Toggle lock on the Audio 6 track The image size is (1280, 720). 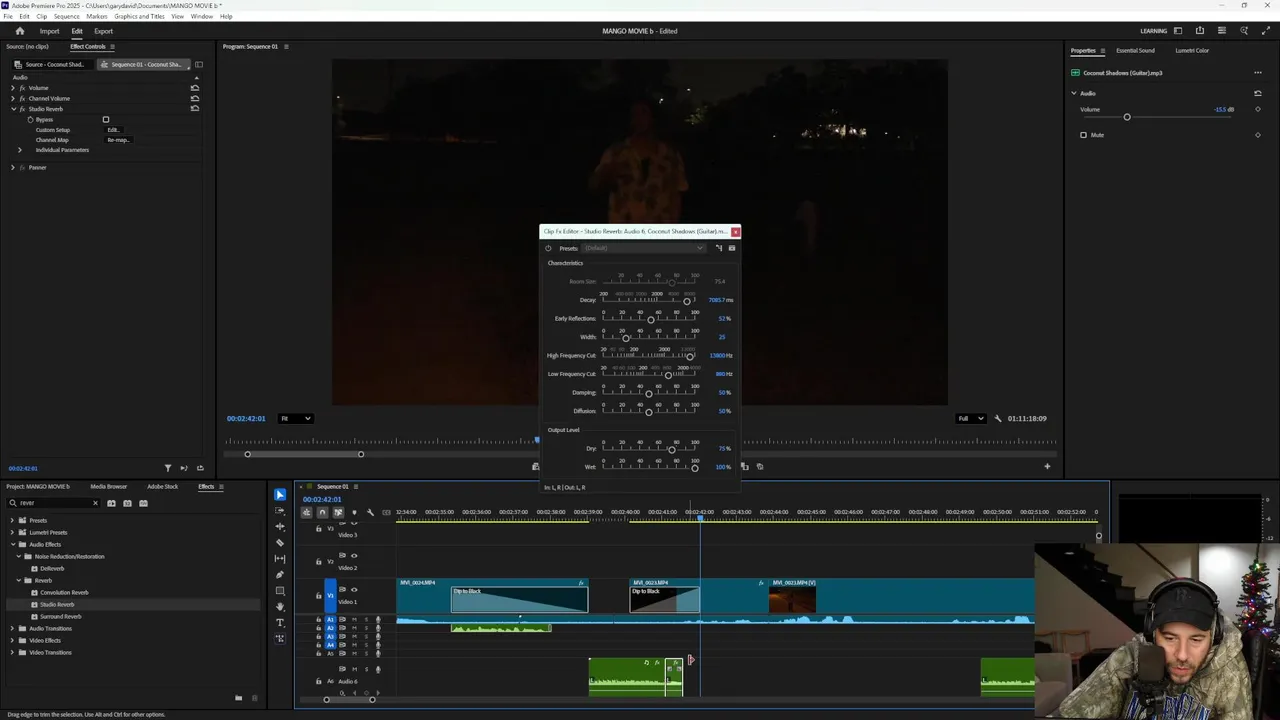pos(319,681)
